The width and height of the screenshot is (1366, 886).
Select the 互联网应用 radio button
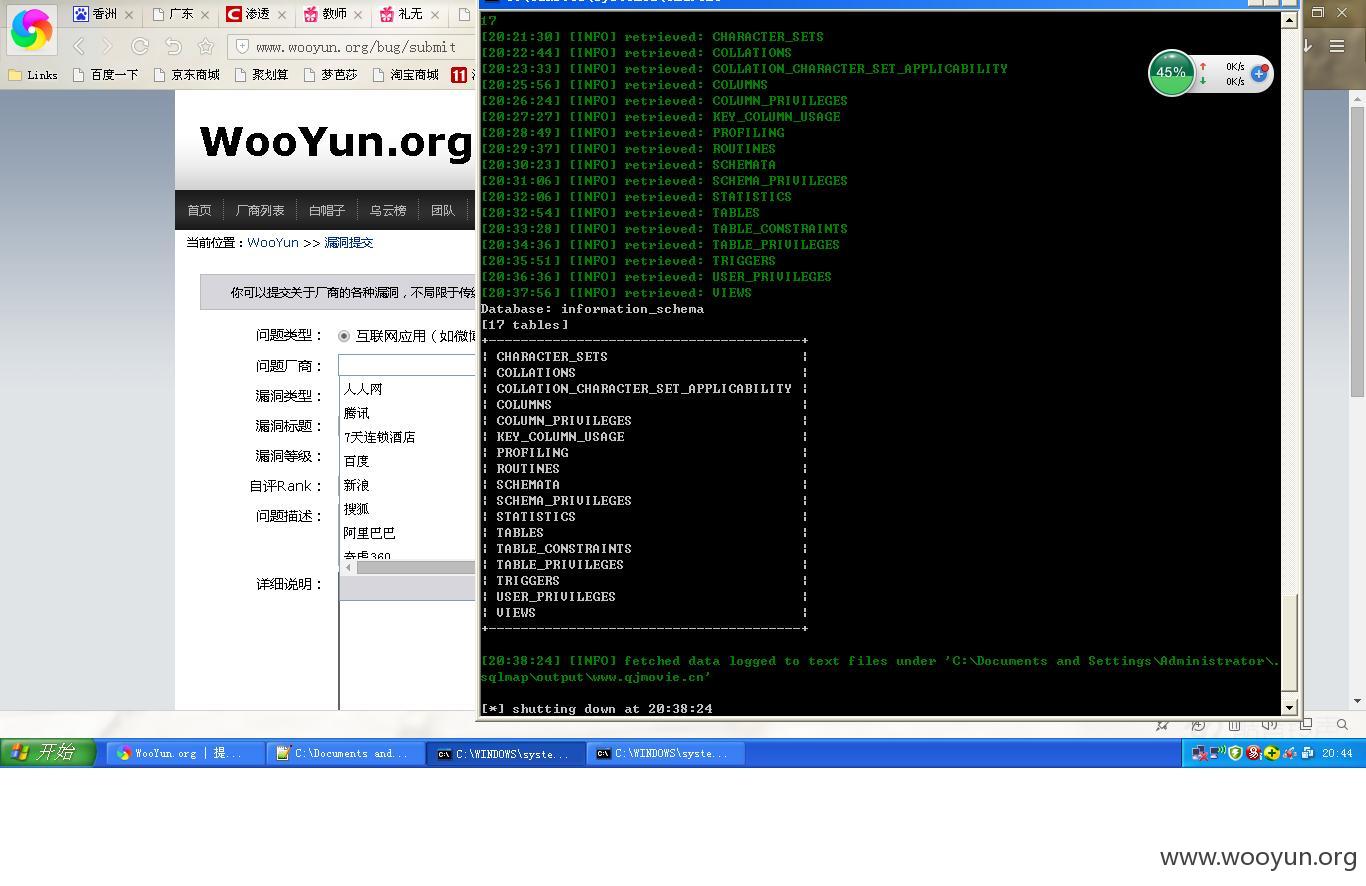click(344, 336)
